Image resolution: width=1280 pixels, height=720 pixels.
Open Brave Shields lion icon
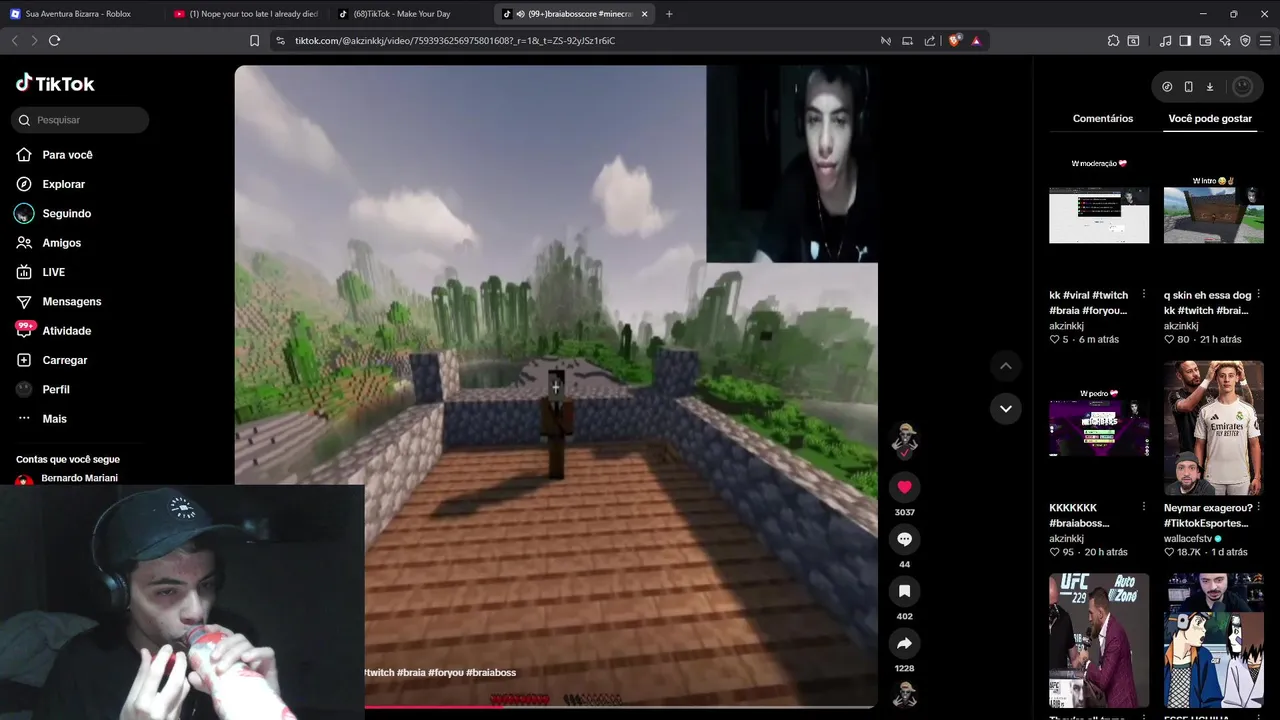click(955, 41)
